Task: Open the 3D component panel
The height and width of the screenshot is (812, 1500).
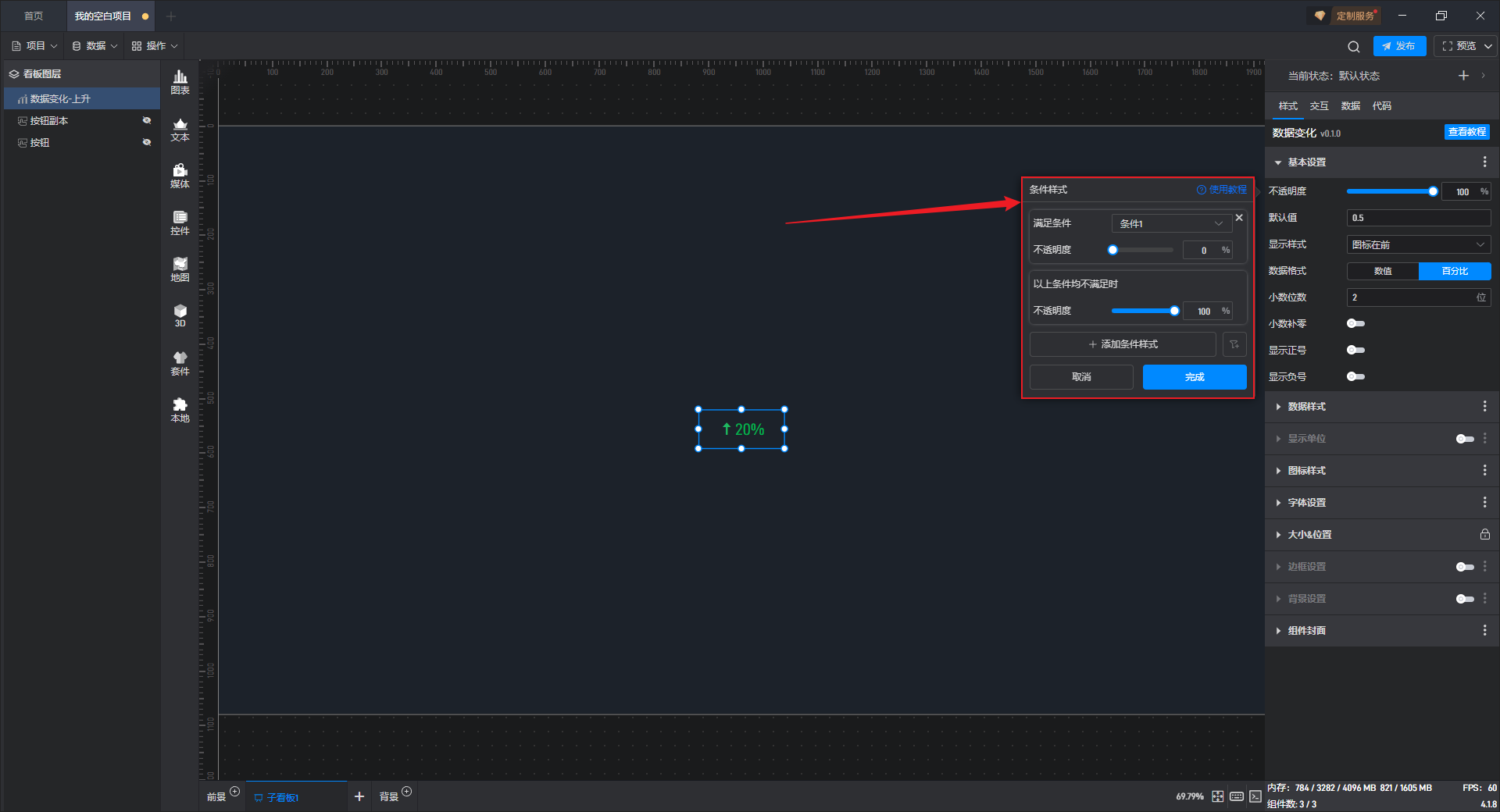Action: click(180, 315)
